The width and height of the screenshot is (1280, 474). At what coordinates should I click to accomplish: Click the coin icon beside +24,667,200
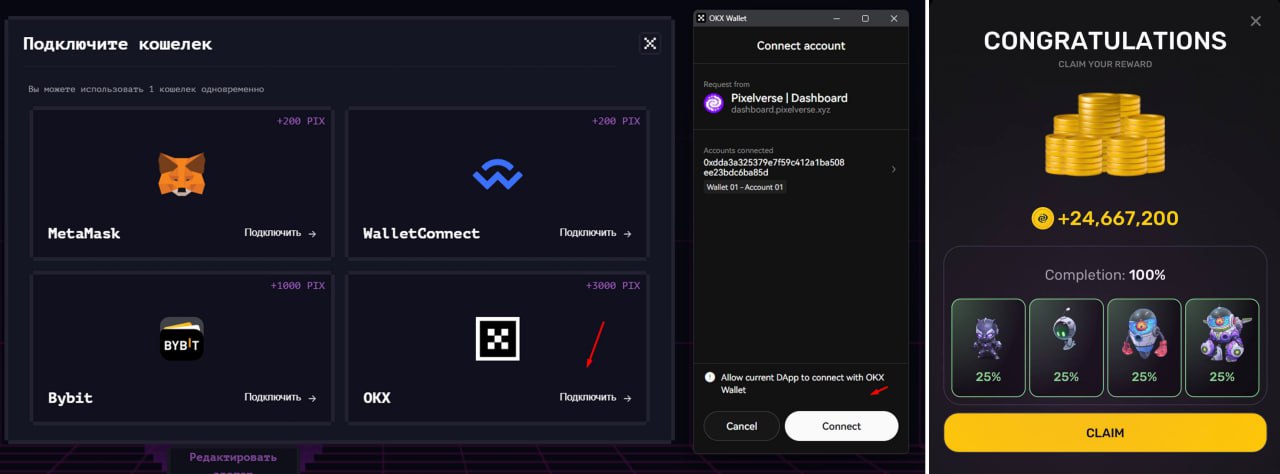[x=1043, y=218]
